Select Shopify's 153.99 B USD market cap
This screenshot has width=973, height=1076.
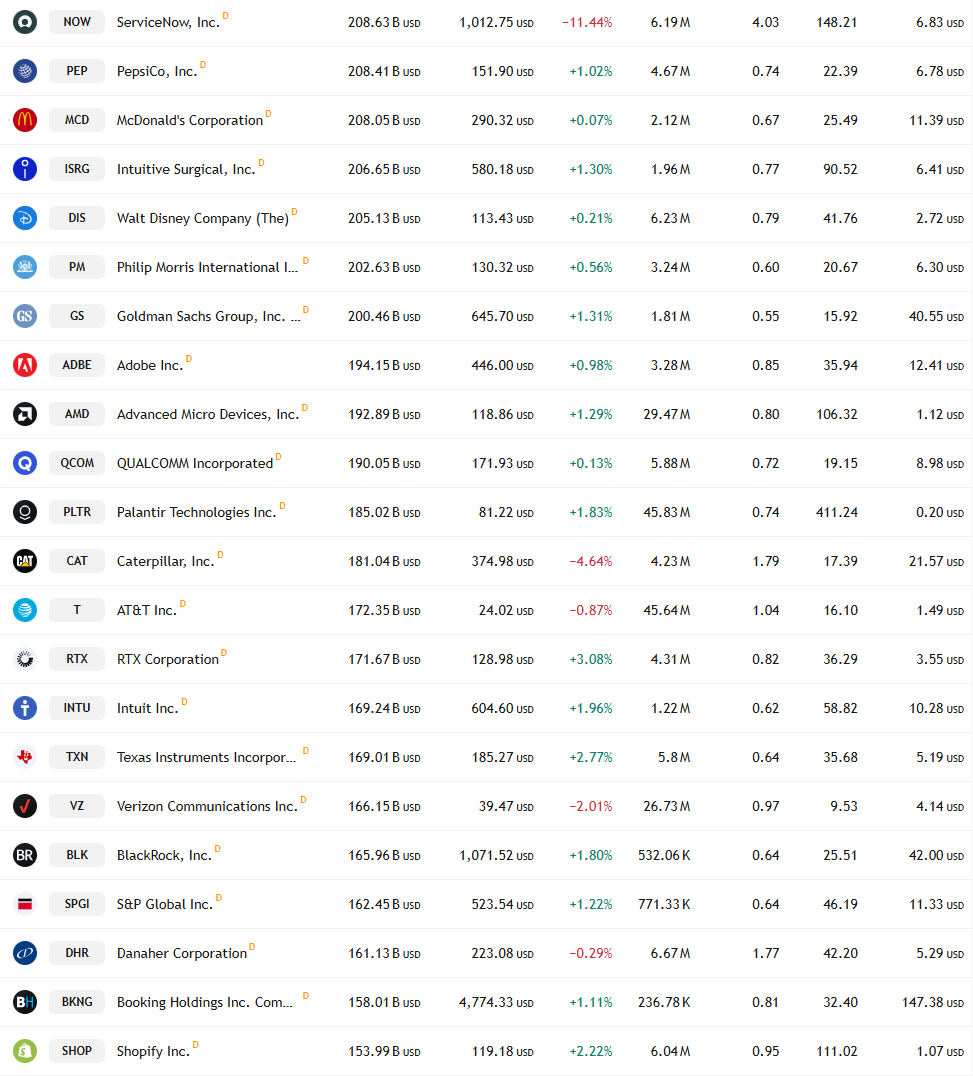click(384, 1051)
